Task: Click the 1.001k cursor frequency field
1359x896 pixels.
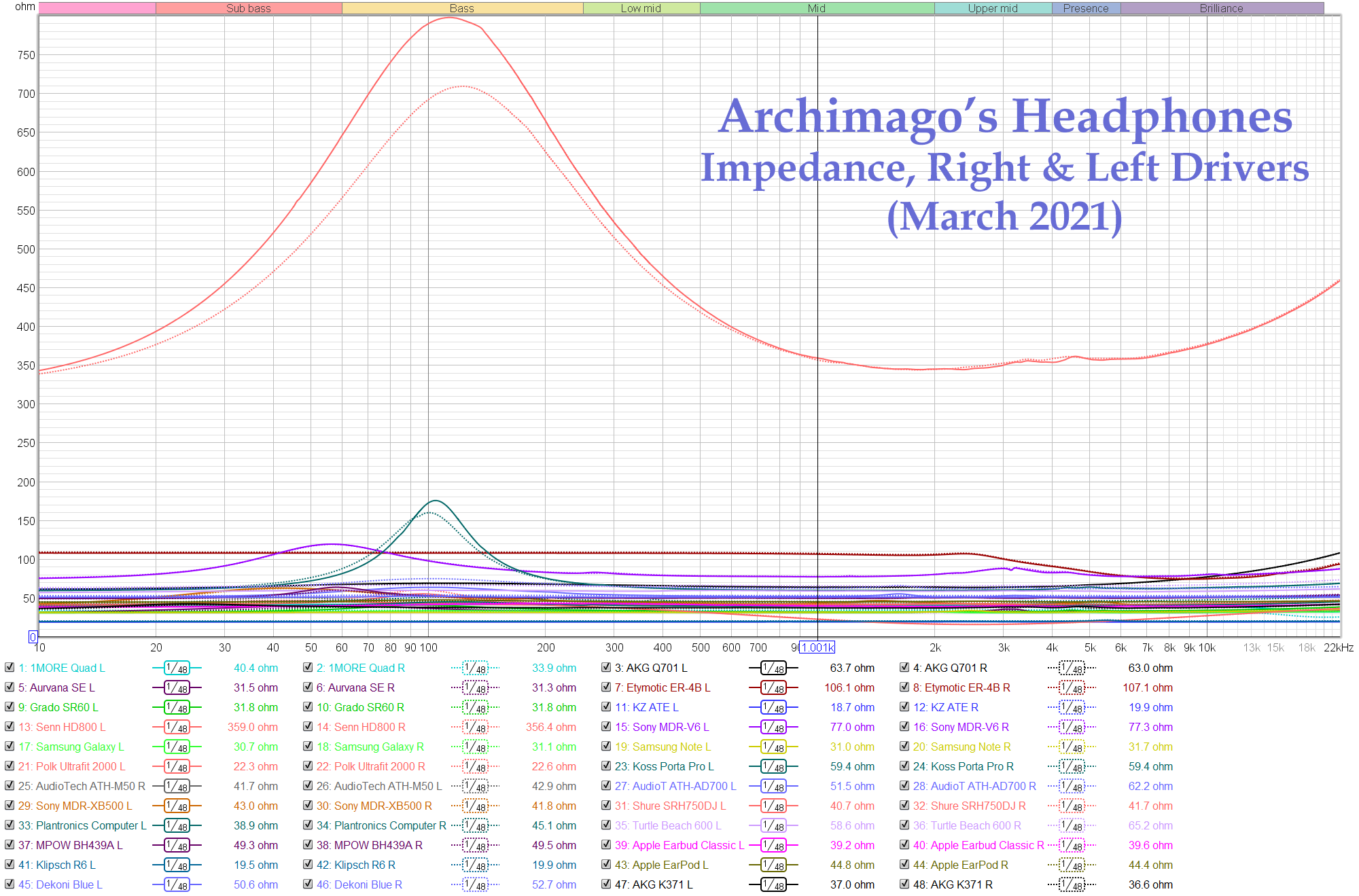Action: (817, 647)
